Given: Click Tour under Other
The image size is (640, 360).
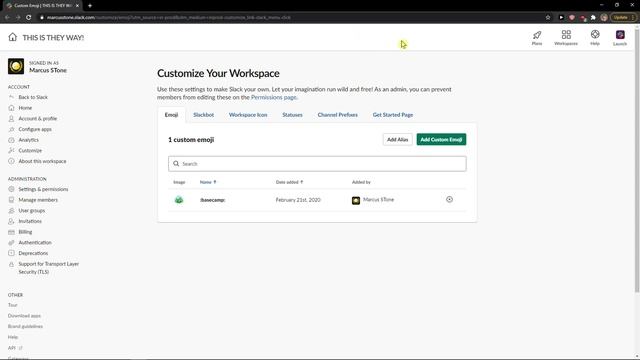Looking at the screenshot, I should tap(13, 305).
